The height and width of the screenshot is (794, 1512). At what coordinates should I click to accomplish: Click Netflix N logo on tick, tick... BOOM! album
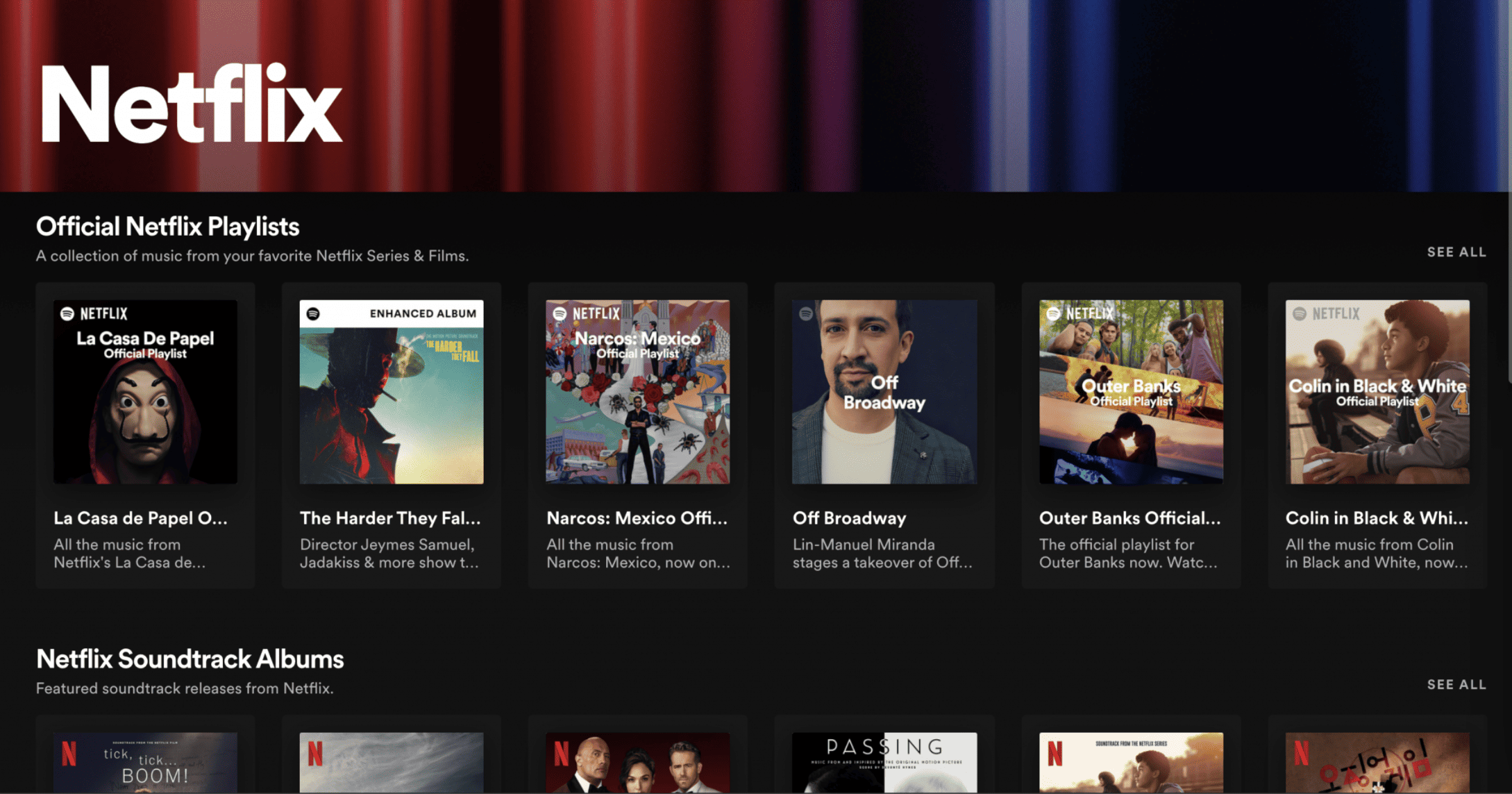(69, 754)
